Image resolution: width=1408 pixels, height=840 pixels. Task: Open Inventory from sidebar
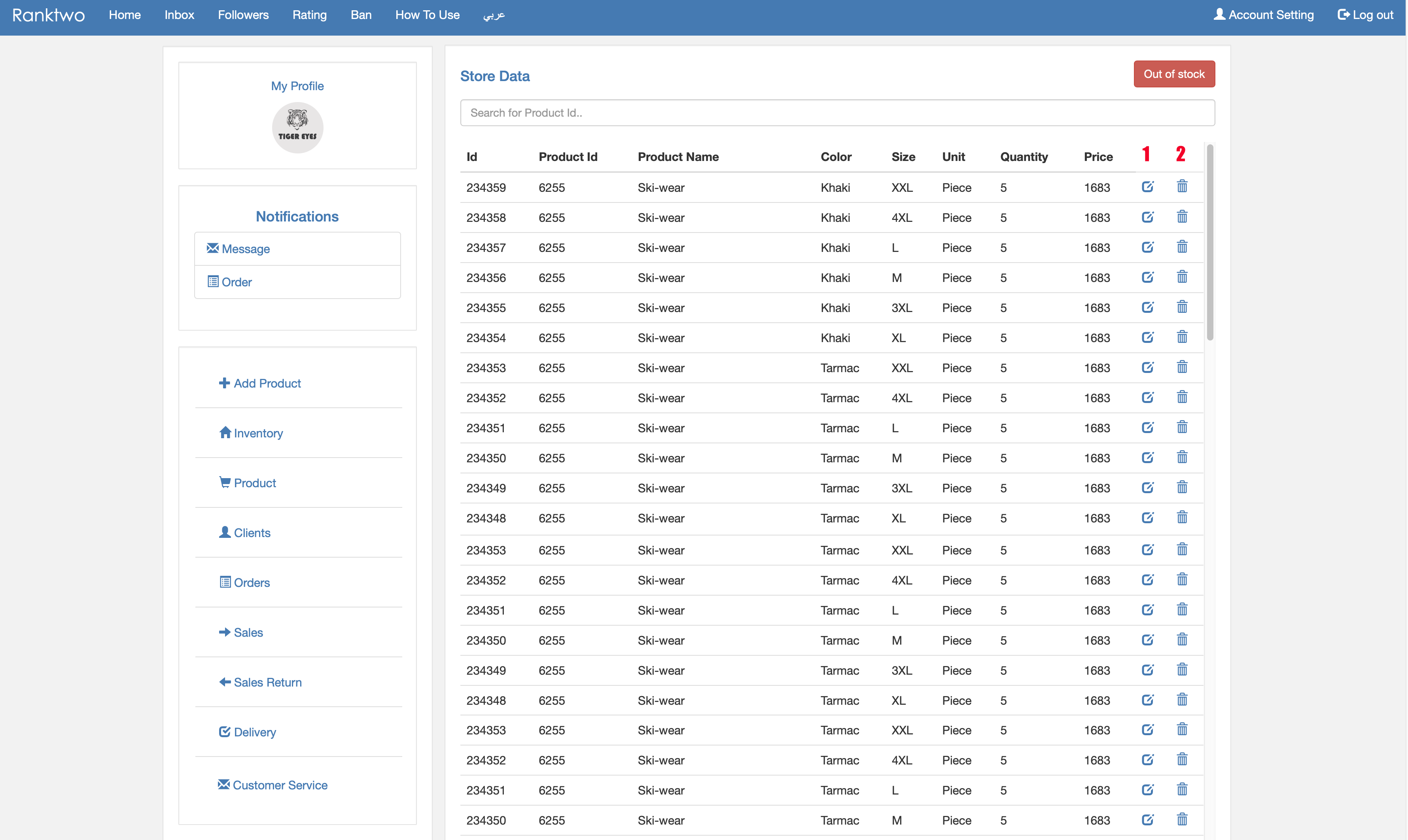coord(251,433)
